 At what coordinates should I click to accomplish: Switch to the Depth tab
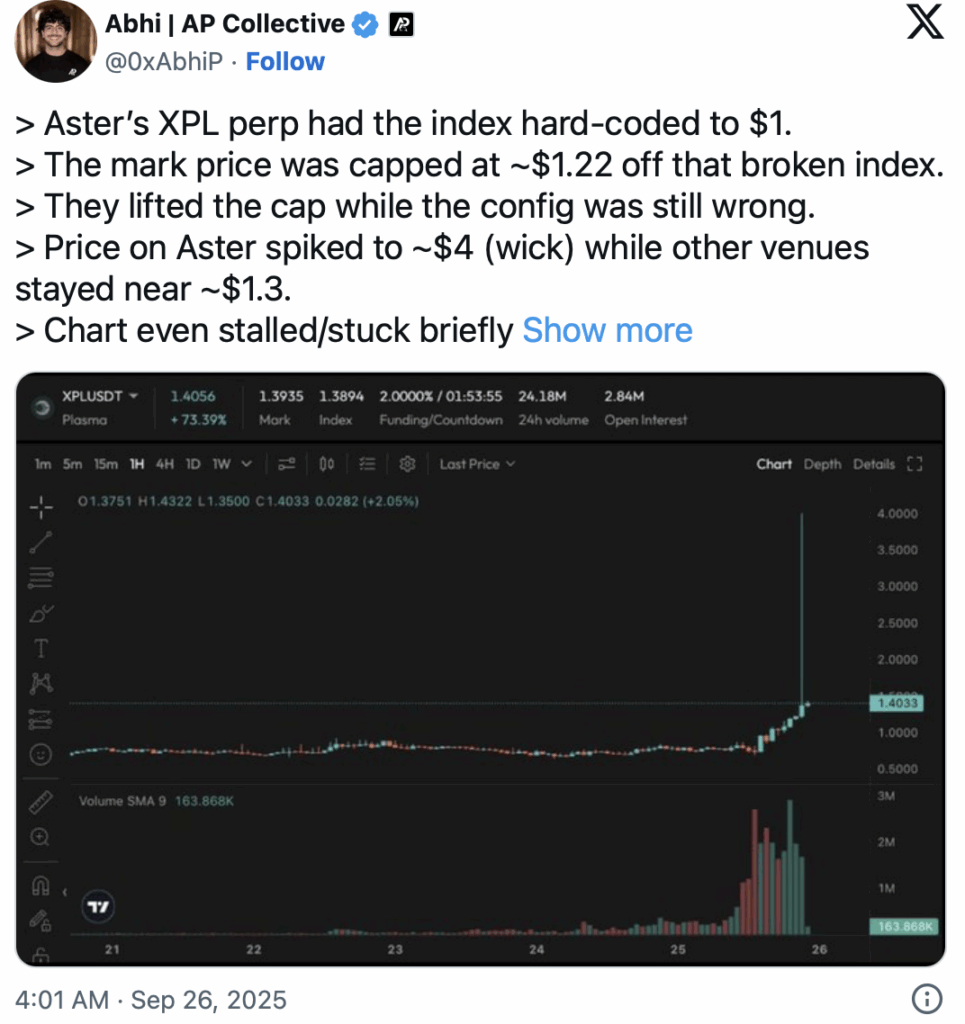pyautogui.click(x=822, y=464)
